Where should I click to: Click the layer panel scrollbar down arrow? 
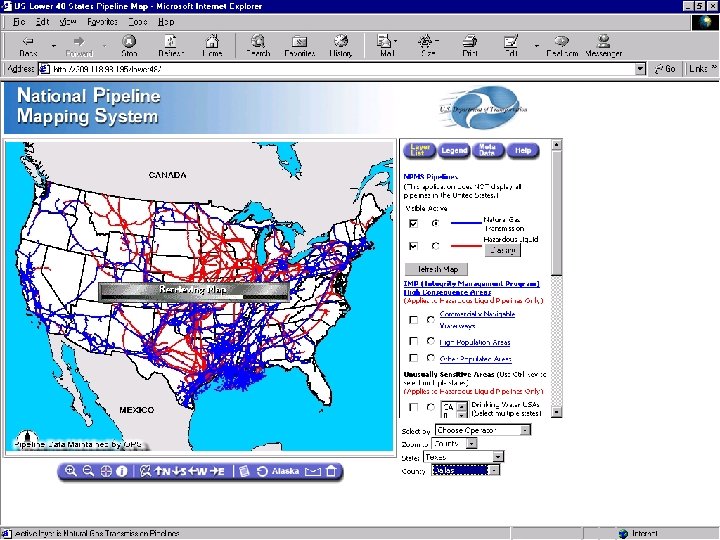pos(556,412)
